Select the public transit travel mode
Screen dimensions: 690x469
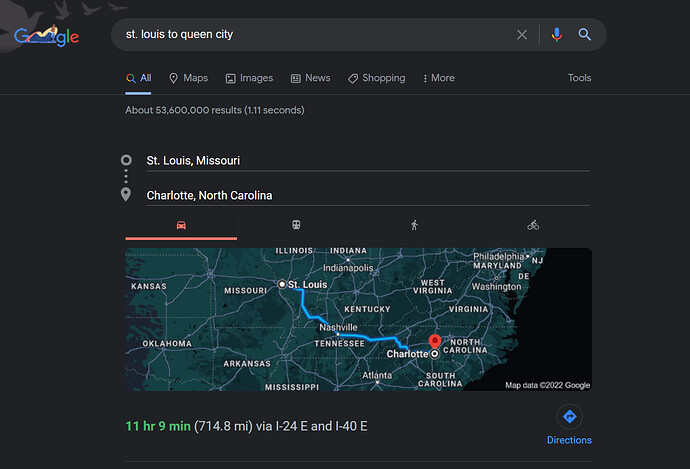point(297,225)
